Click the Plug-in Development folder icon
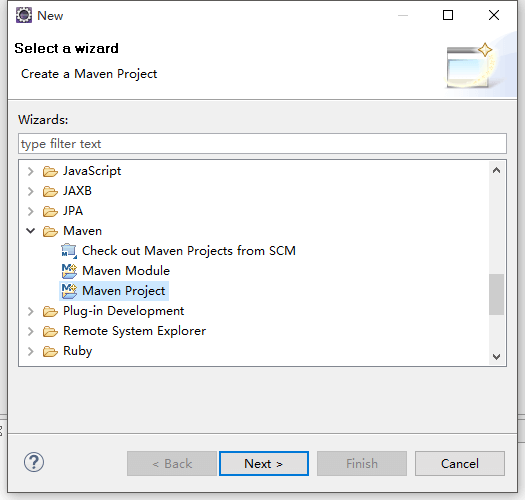The height and width of the screenshot is (500, 525). (x=50, y=311)
